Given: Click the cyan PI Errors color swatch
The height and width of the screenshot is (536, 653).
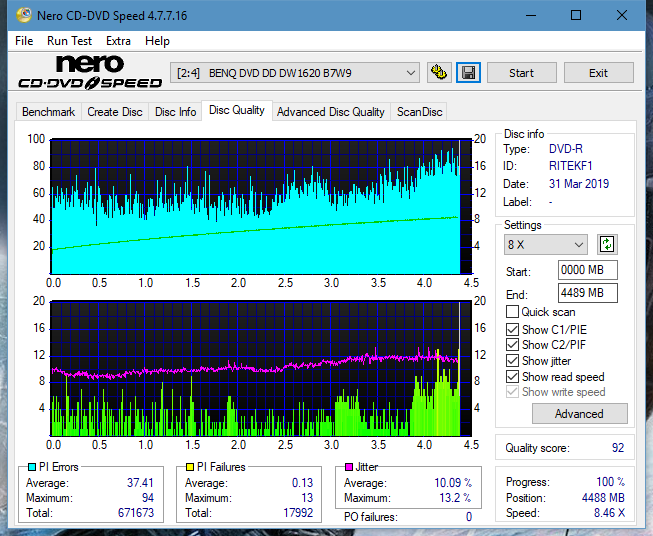Looking at the screenshot, I should tap(32, 467).
